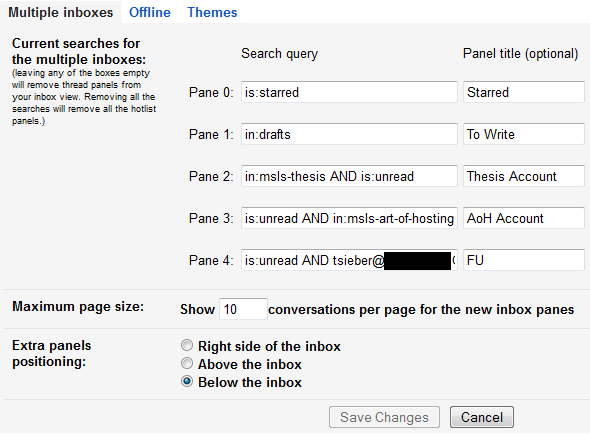590x434 pixels.
Task: Select Right side of the inbox option
Action: [187, 345]
